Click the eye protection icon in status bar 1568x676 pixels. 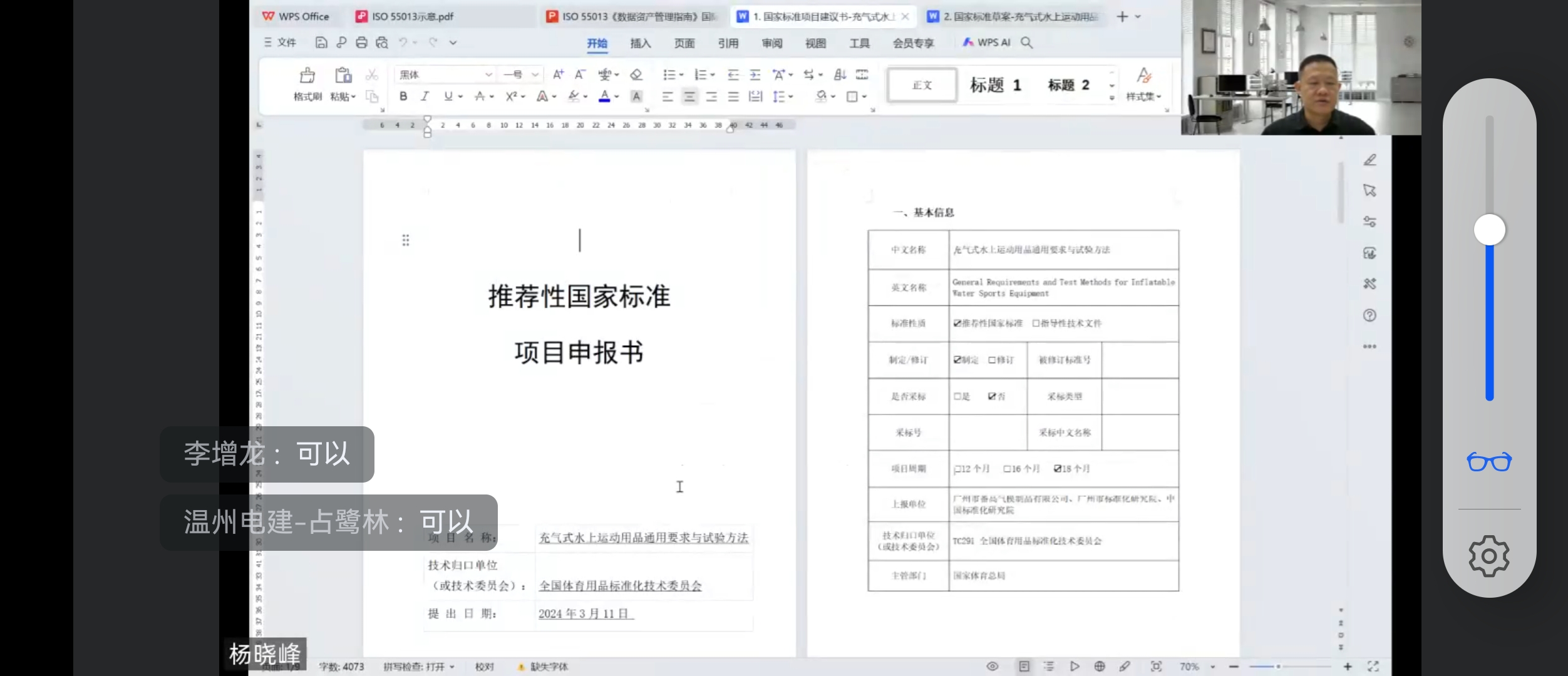click(x=993, y=666)
